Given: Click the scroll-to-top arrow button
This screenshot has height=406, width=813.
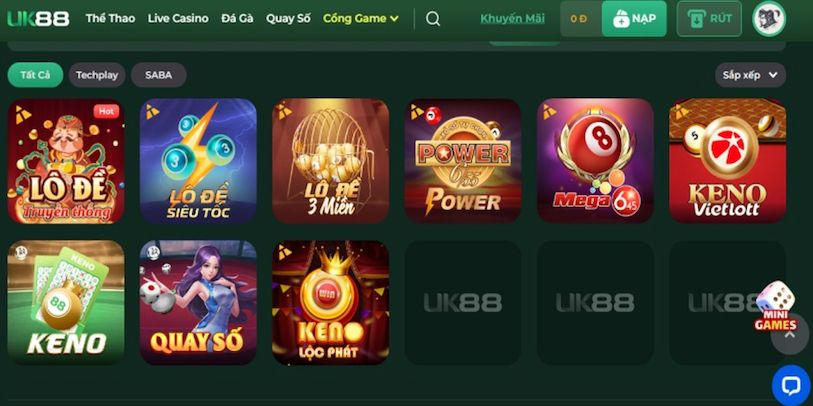Looking at the screenshot, I should tap(790, 335).
